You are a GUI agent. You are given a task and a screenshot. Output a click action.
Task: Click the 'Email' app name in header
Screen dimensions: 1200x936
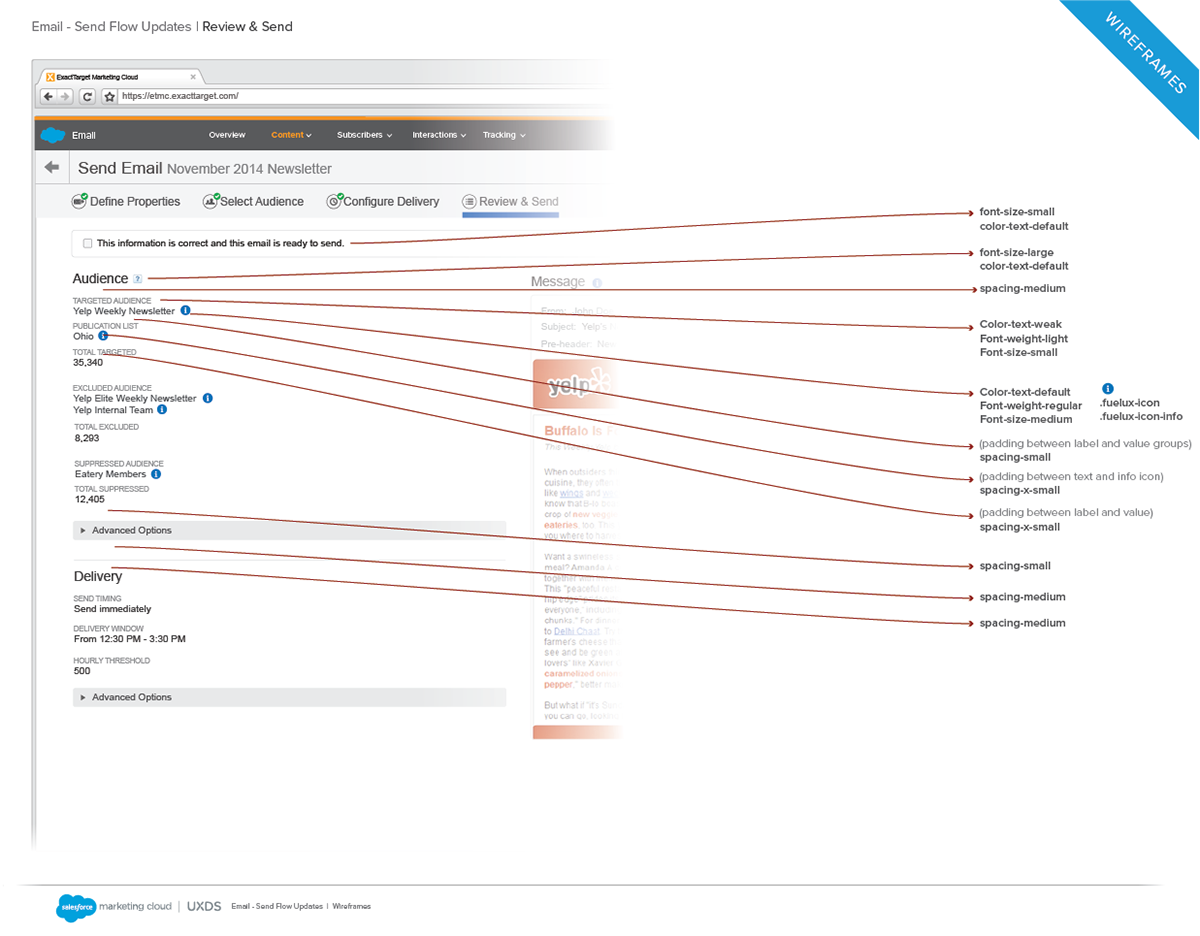pyautogui.click(x=84, y=135)
